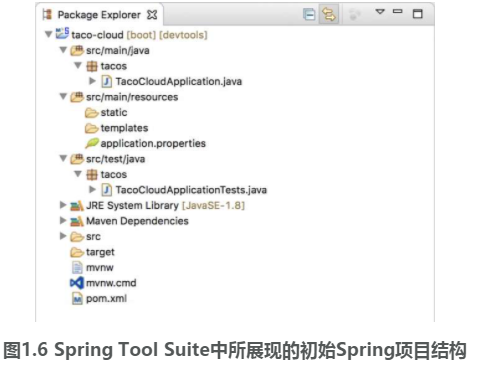Click the application.properties leaf icon
The width and height of the screenshot is (482, 368).
click(92, 143)
